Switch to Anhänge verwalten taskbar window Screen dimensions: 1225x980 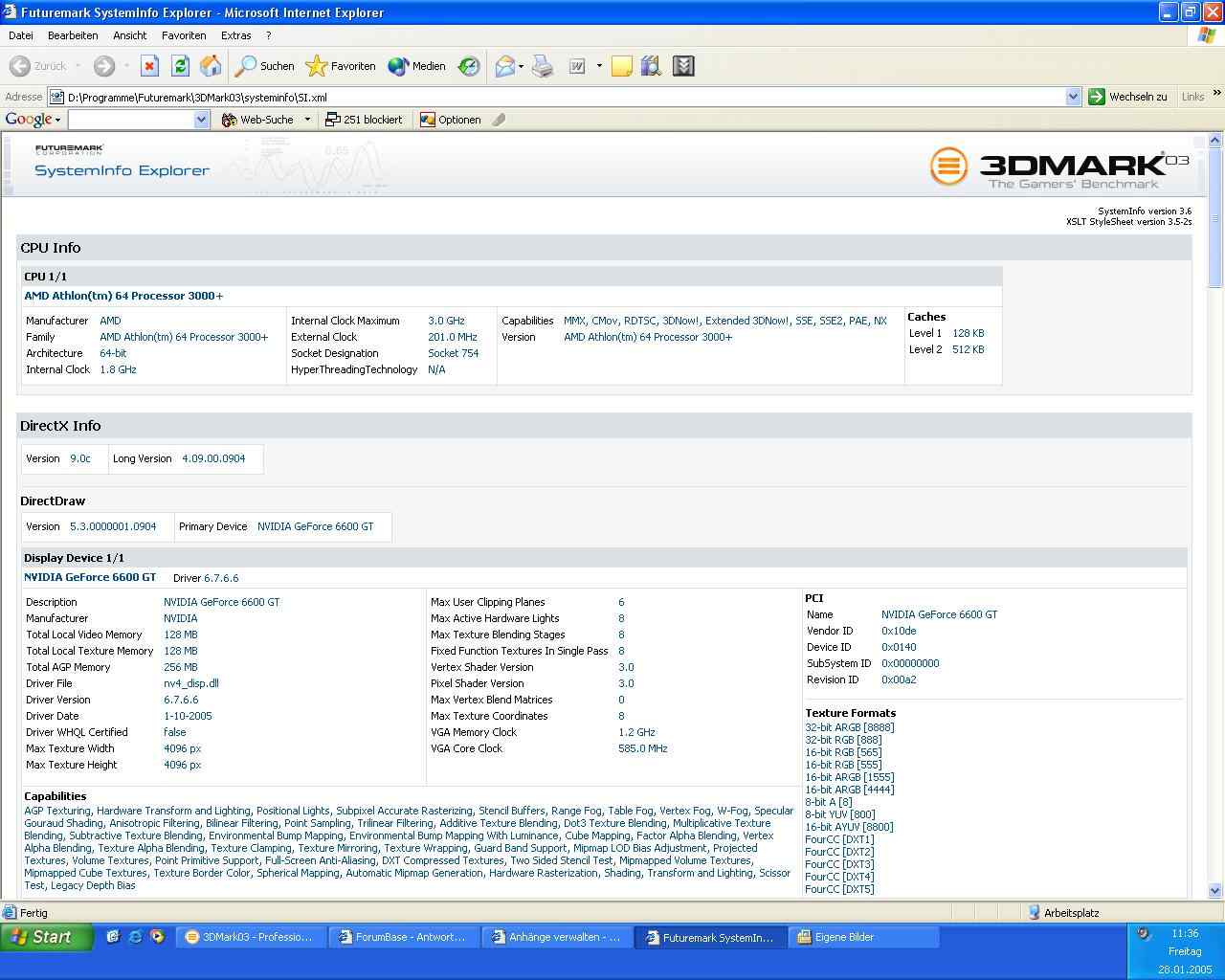[557, 937]
